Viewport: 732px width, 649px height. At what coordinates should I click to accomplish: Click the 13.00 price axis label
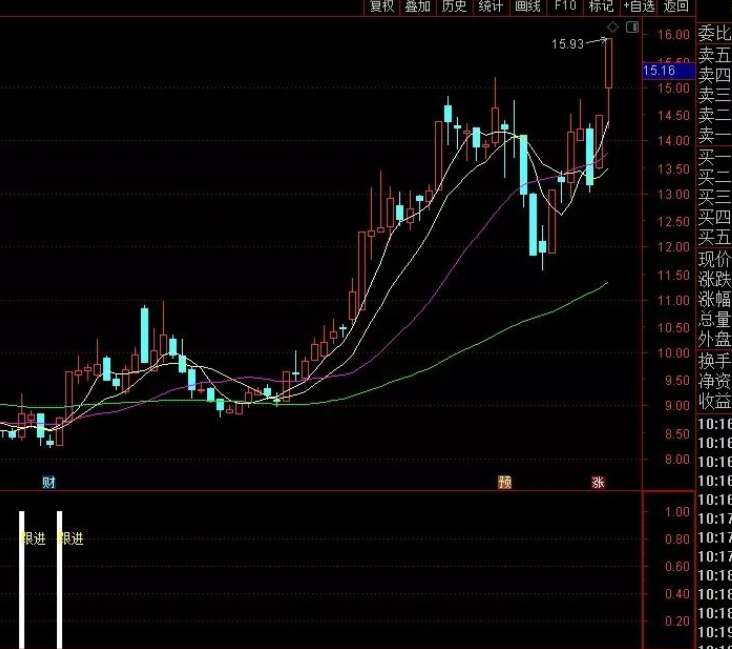673,194
